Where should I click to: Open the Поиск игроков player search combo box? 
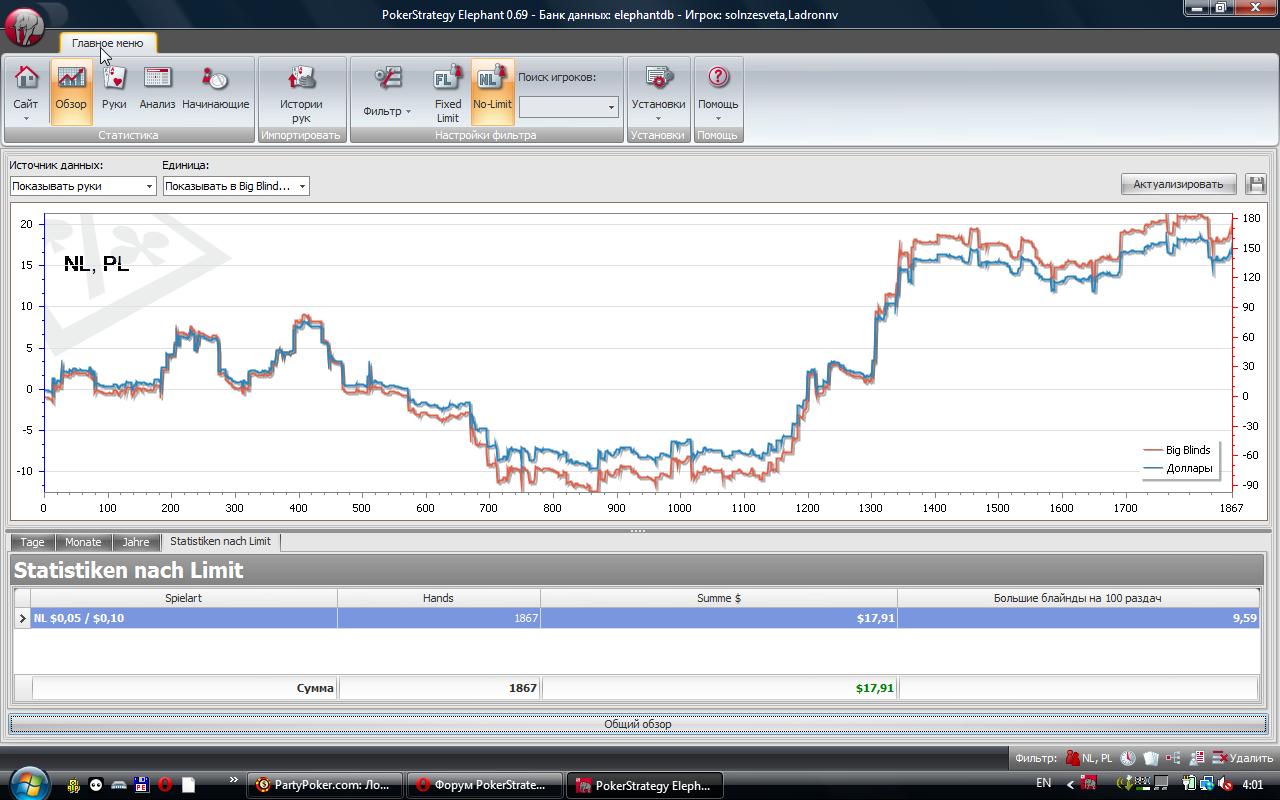point(568,107)
